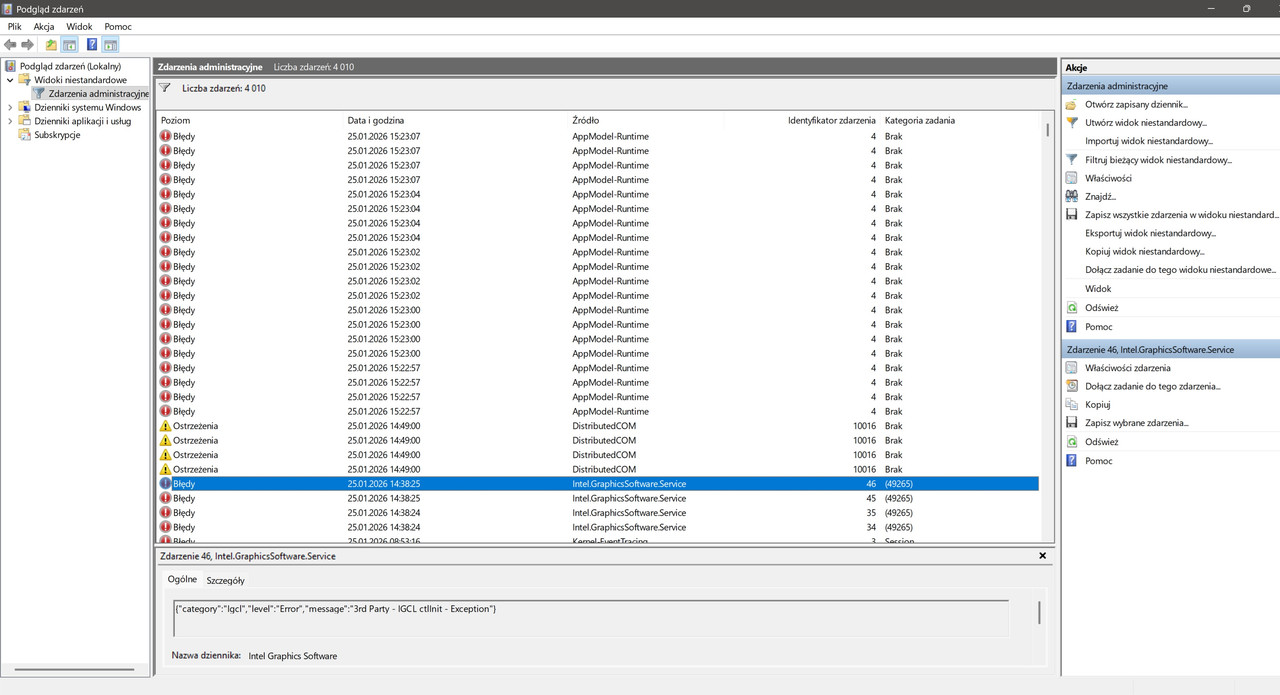Viewport: 1280px width, 695px height.
Task: Click Kopiuj widok niestandardowy action
Action: 1144,252
